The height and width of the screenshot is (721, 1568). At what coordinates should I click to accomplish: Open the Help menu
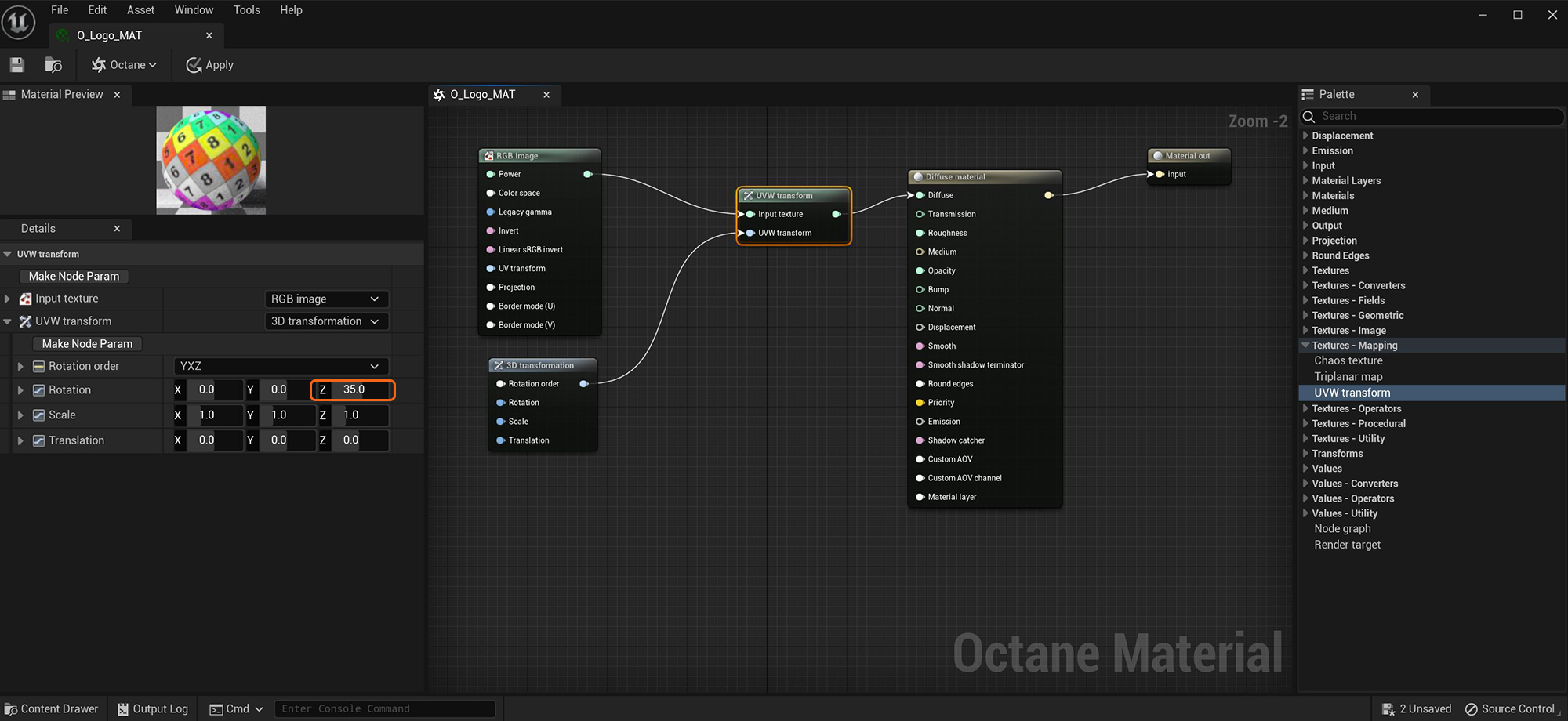(x=291, y=10)
